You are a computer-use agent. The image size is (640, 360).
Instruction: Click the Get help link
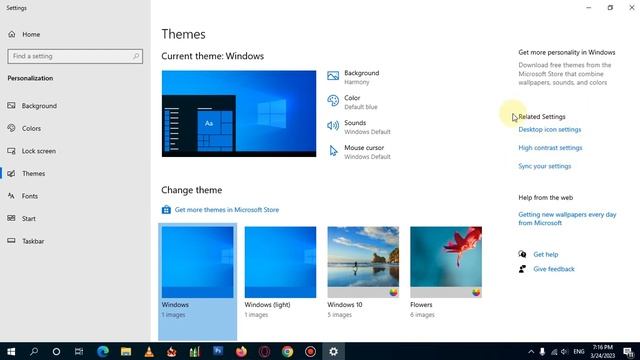[546, 254]
